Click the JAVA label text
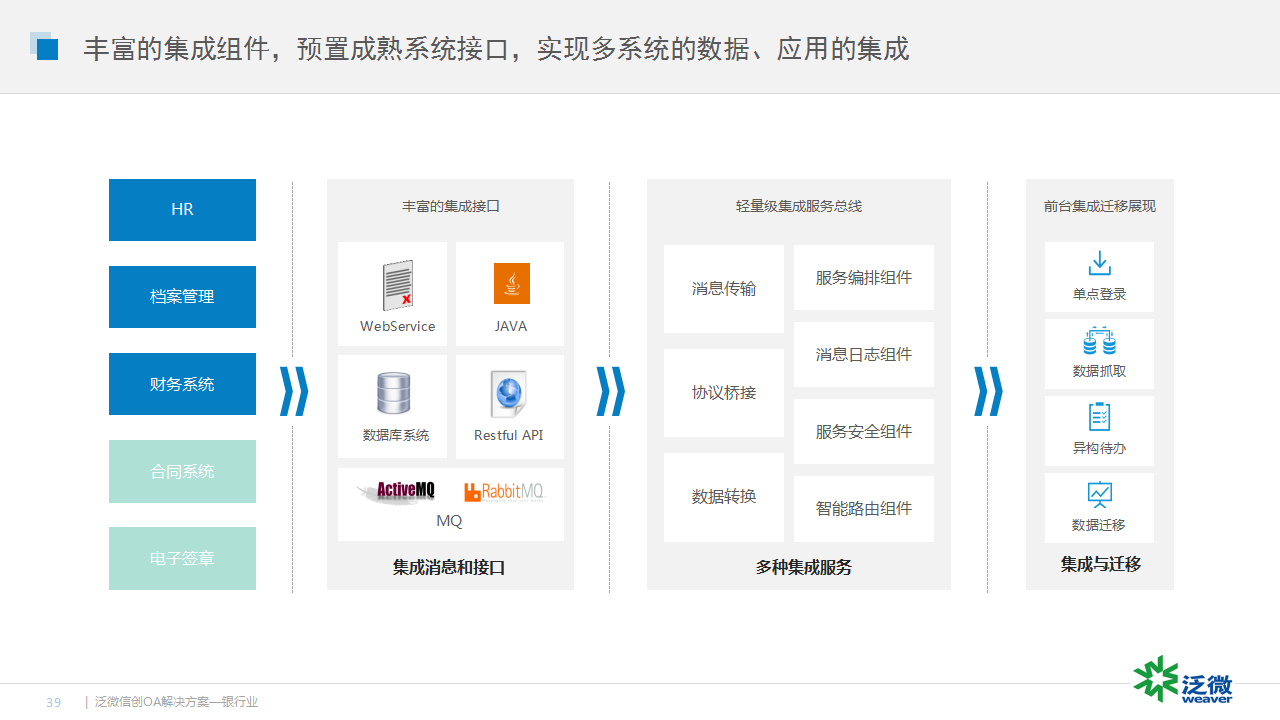The width and height of the screenshot is (1280, 720). [510, 326]
